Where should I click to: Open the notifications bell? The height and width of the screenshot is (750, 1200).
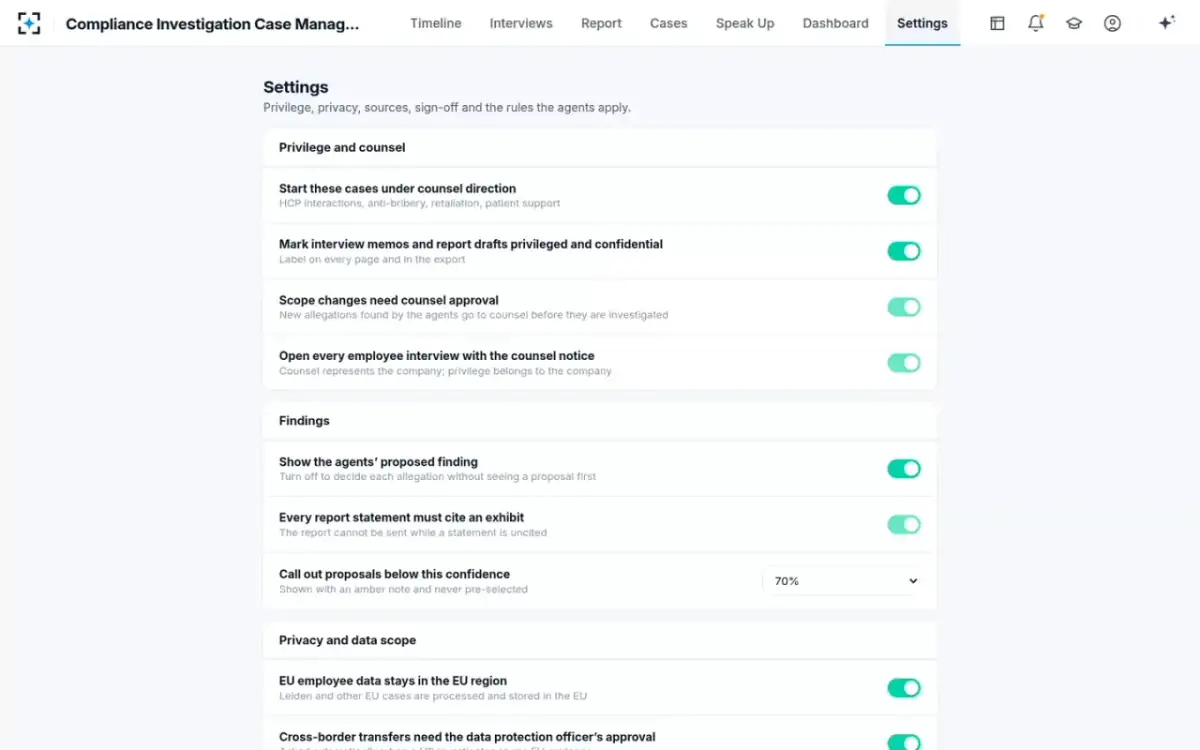click(1036, 23)
